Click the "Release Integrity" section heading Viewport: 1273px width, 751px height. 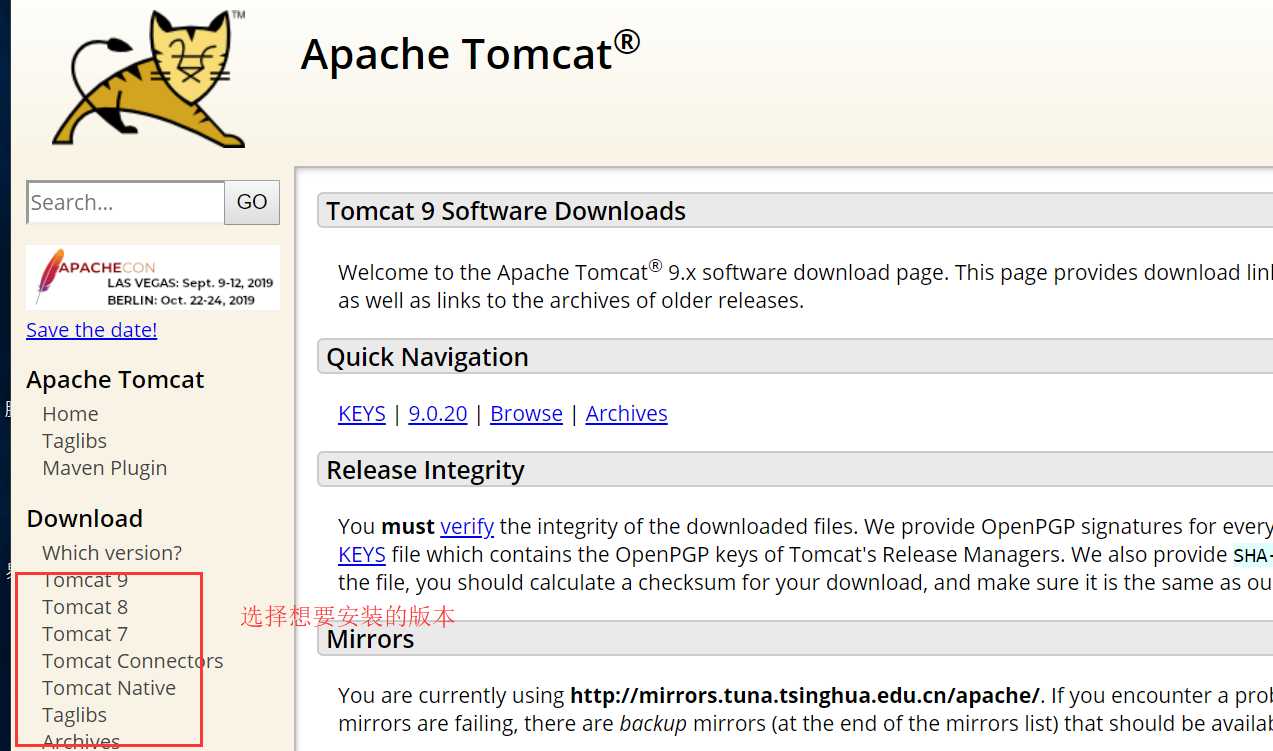(425, 470)
